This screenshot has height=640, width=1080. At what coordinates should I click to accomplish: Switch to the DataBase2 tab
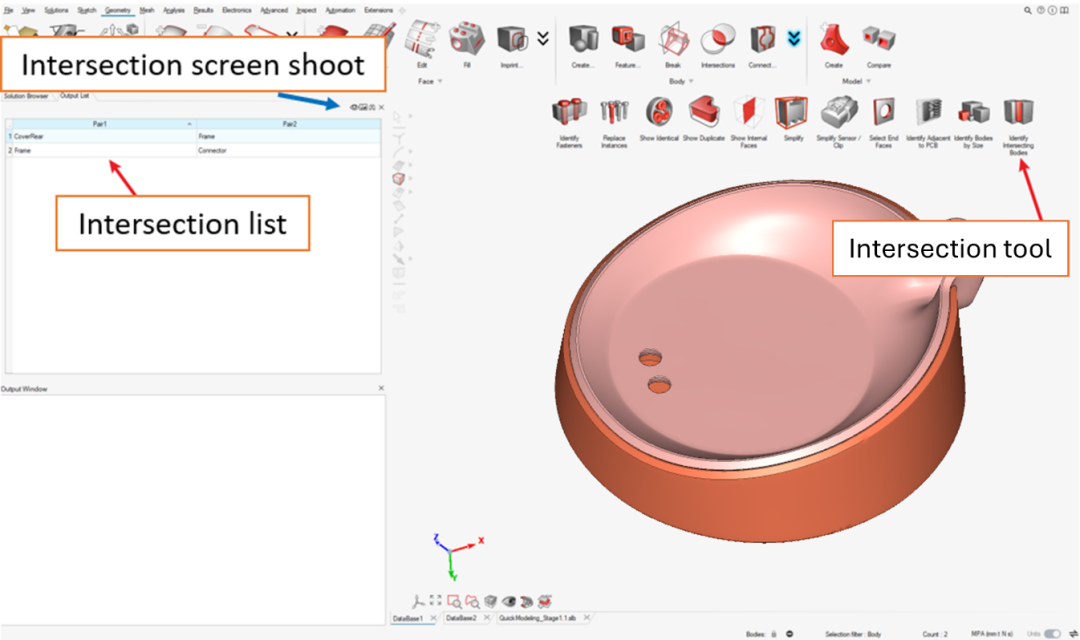[461, 619]
